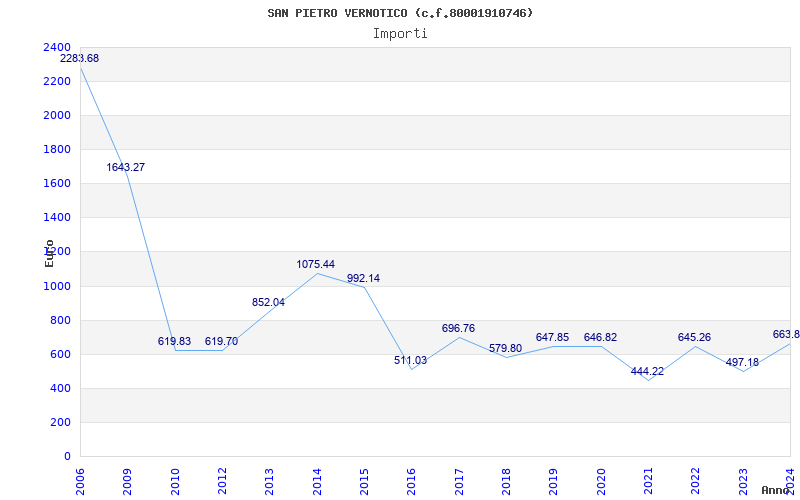This screenshot has width=800, height=500.
Task: Click the data label 511.03
Action: (410, 360)
